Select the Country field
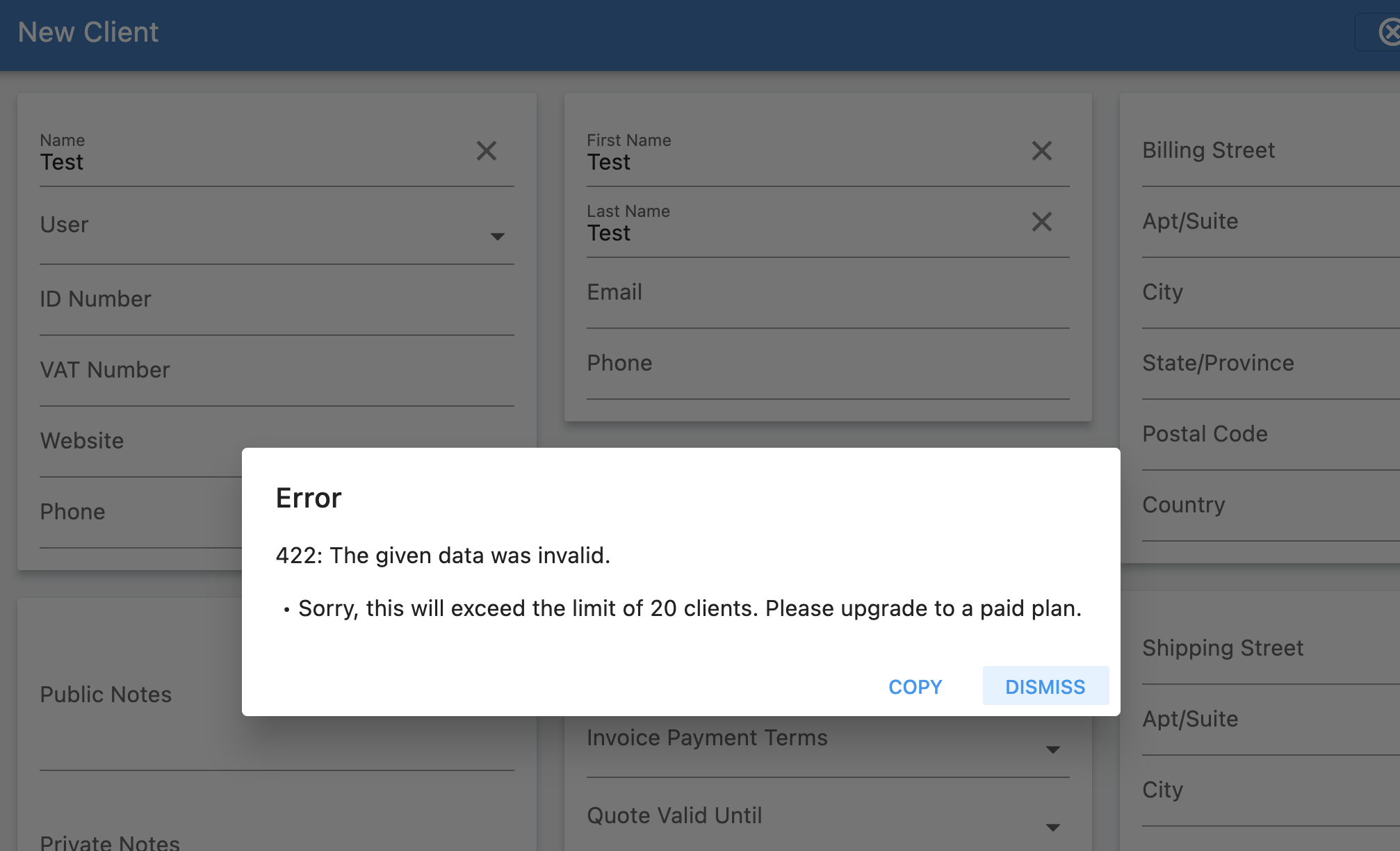The height and width of the screenshot is (851, 1400). (x=1271, y=506)
